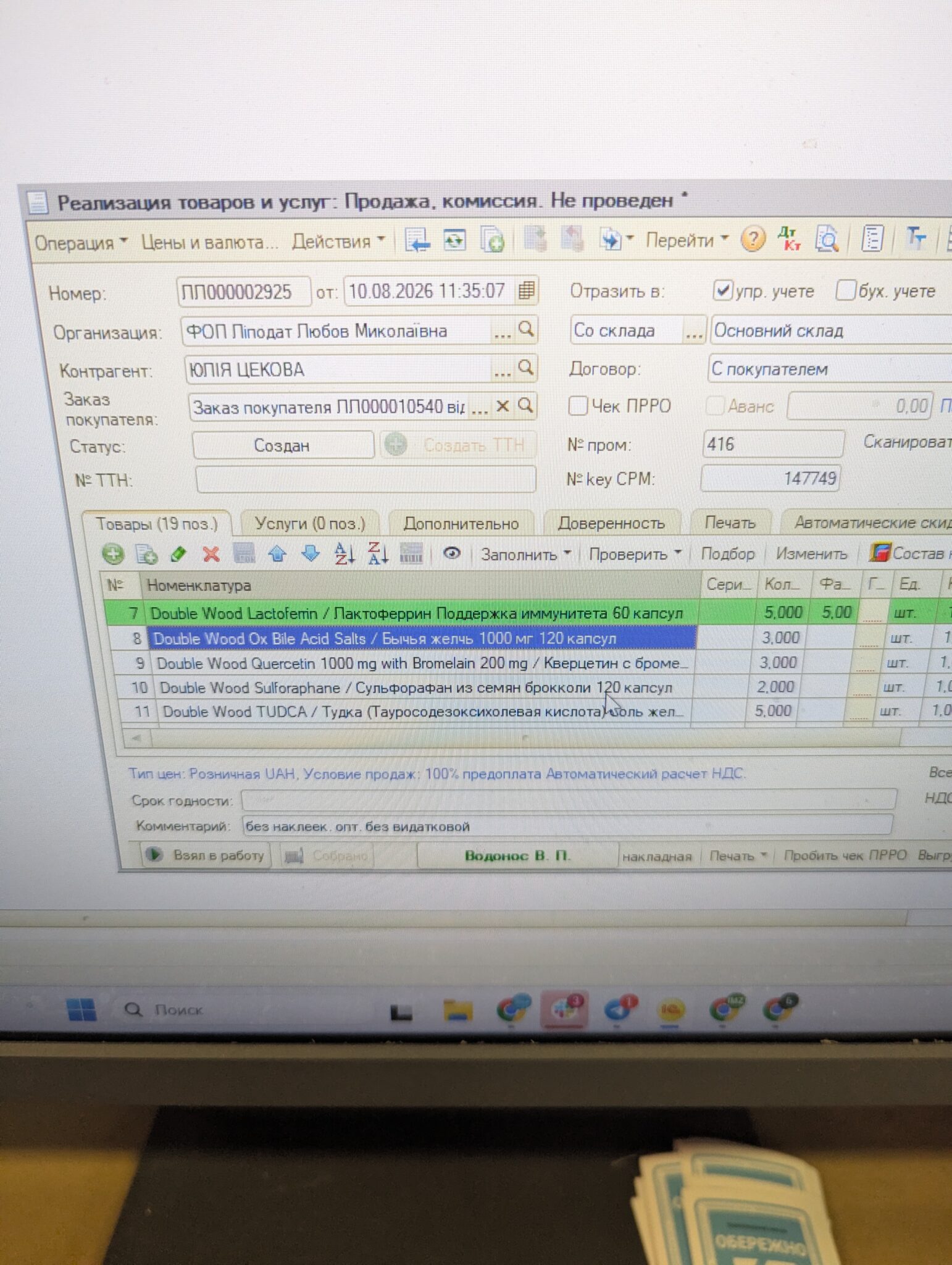
Task: Expand the Заполнить dropdown
Action: coord(525,554)
